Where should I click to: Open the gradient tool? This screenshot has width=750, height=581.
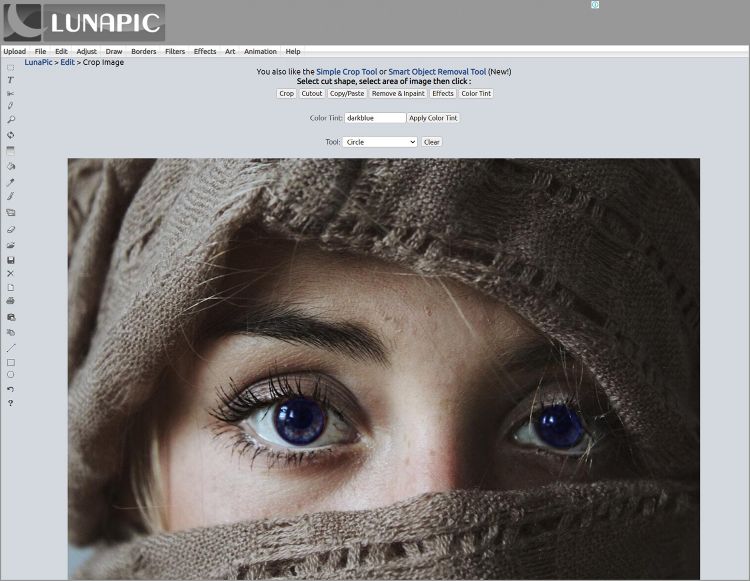[x=11, y=151]
